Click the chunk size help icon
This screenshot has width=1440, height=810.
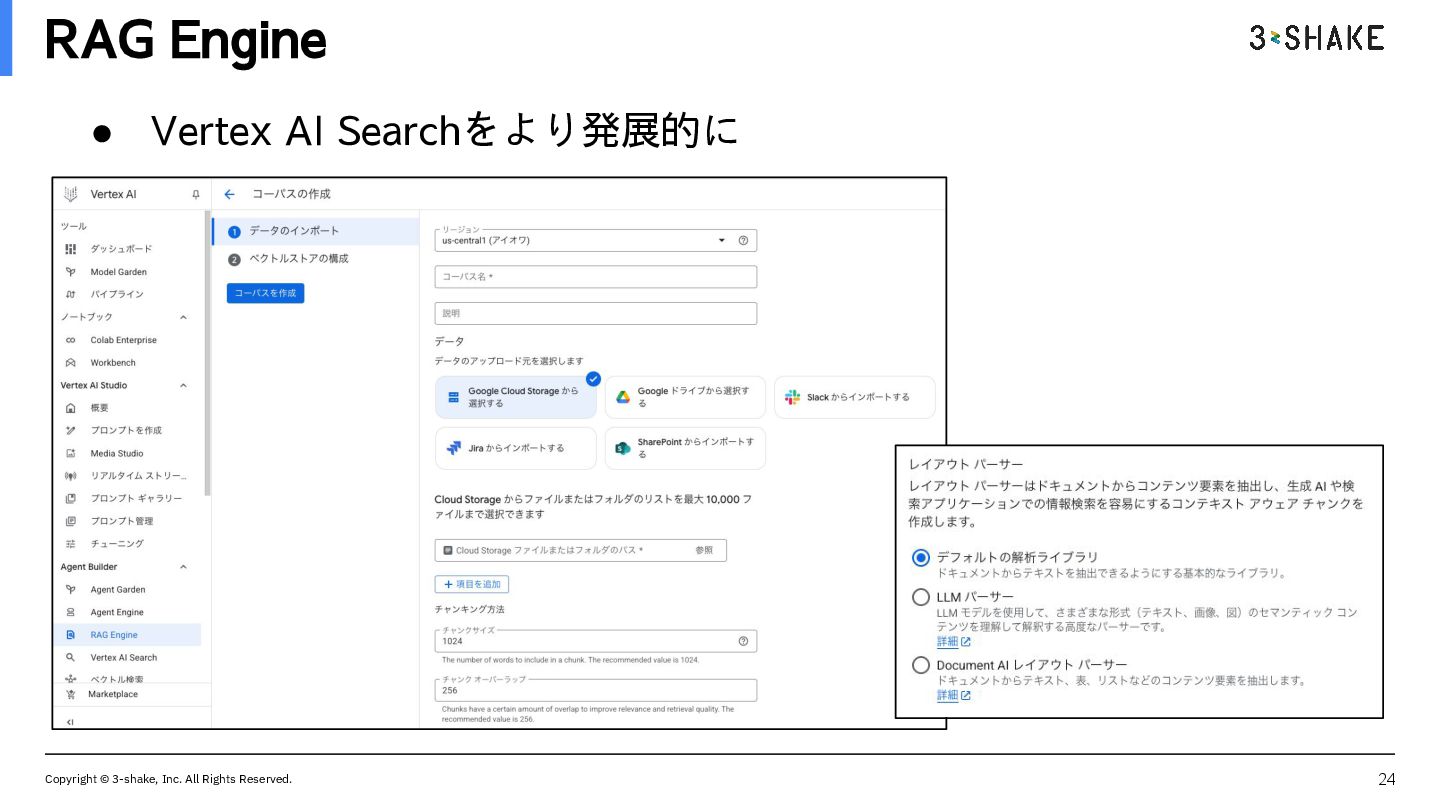pos(743,641)
